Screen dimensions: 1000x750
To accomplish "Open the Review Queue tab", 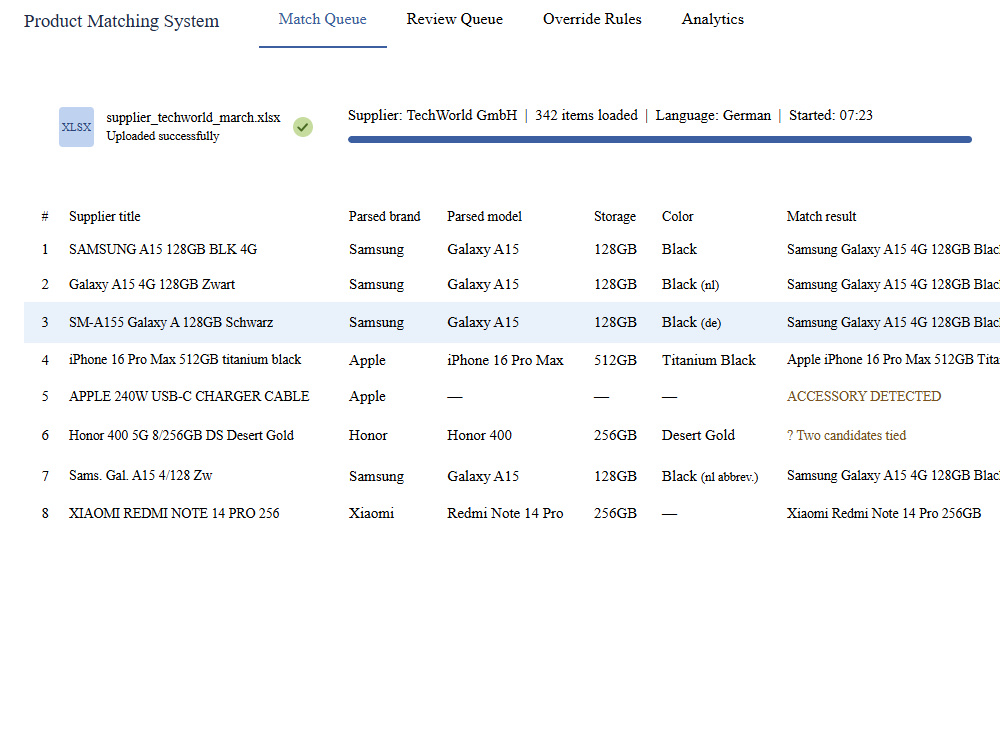I will (455, 19).
